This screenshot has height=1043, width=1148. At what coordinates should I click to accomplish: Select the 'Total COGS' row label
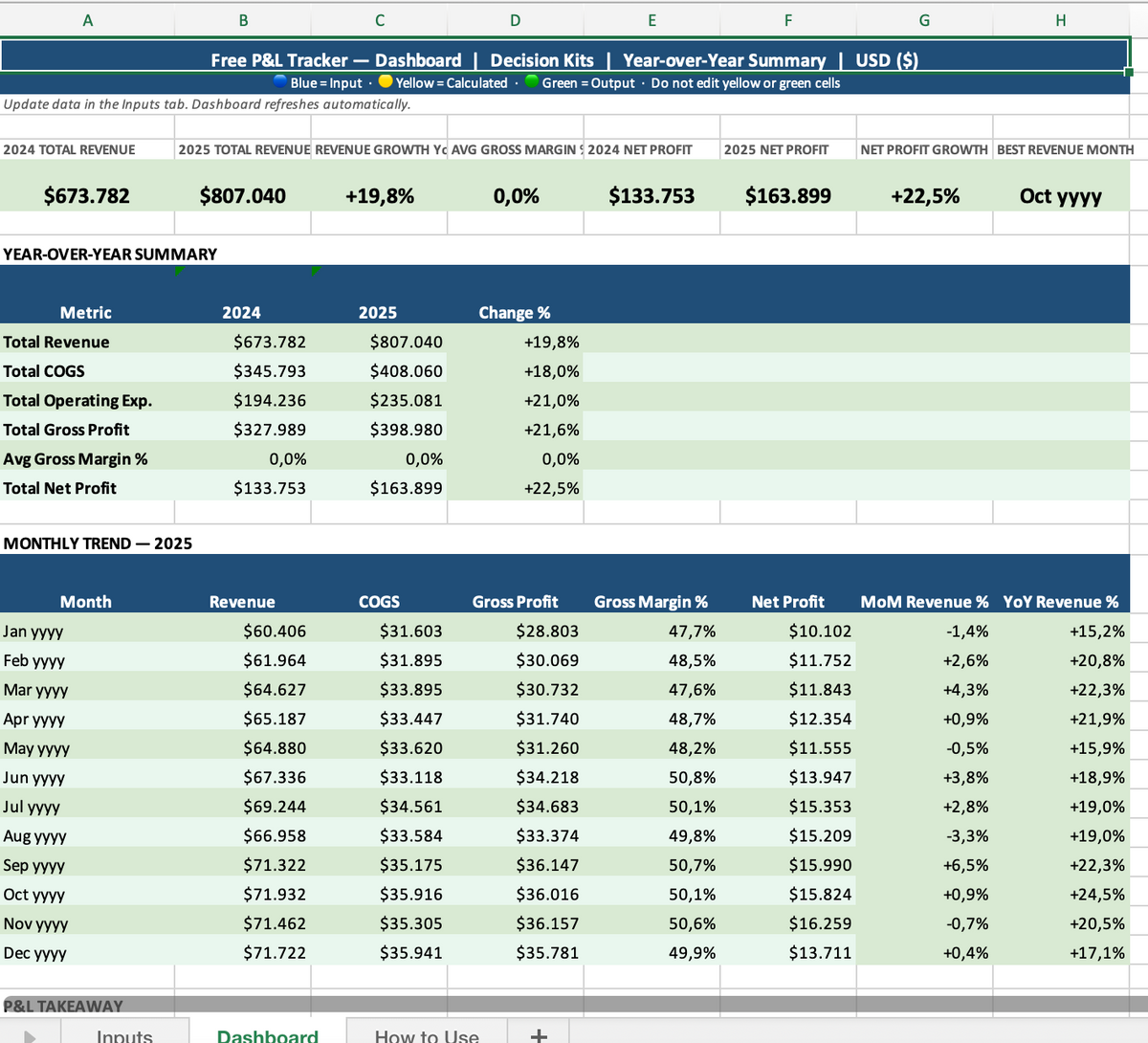pos(44,371)
